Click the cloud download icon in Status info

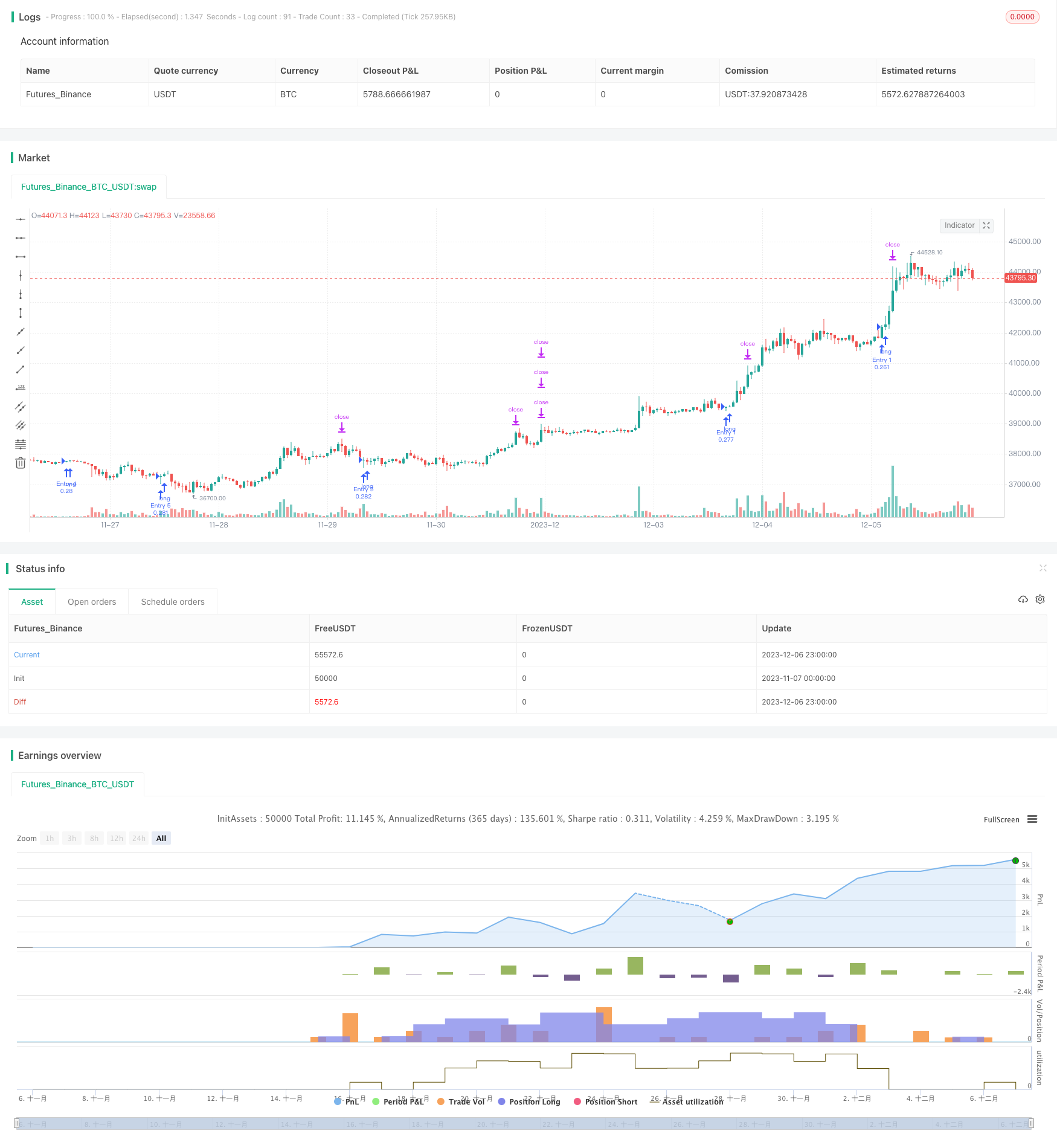click(x=1023, y=599)
